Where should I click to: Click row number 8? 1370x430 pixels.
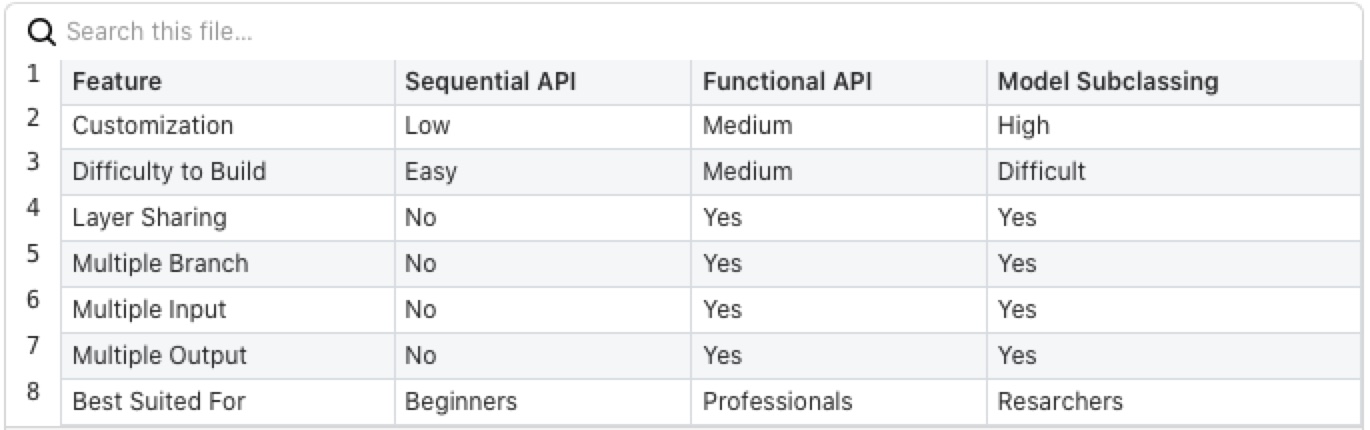[33, 392]
